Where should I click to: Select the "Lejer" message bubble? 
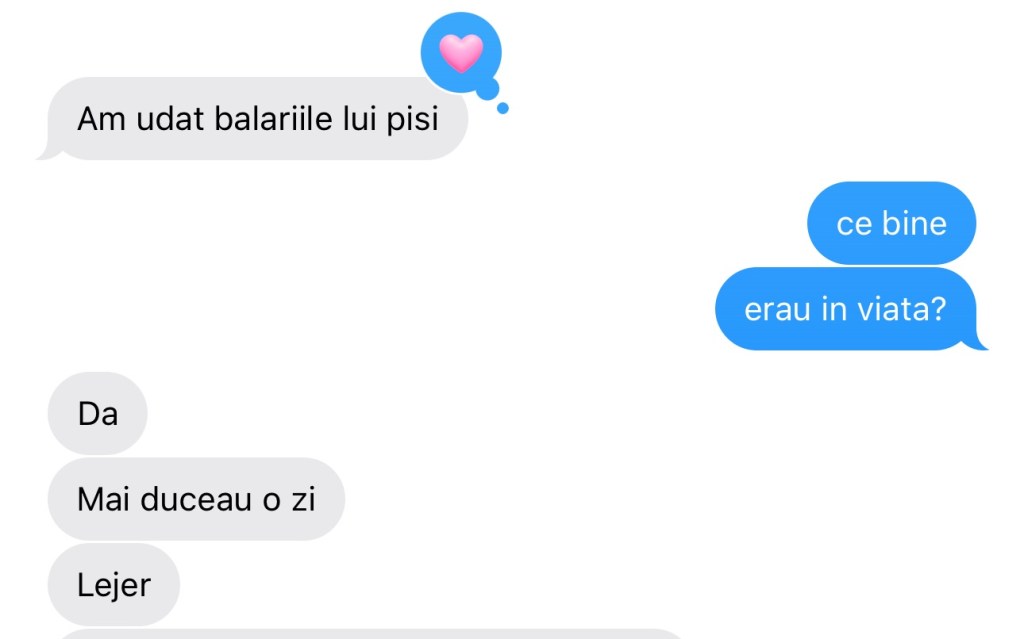114,585
